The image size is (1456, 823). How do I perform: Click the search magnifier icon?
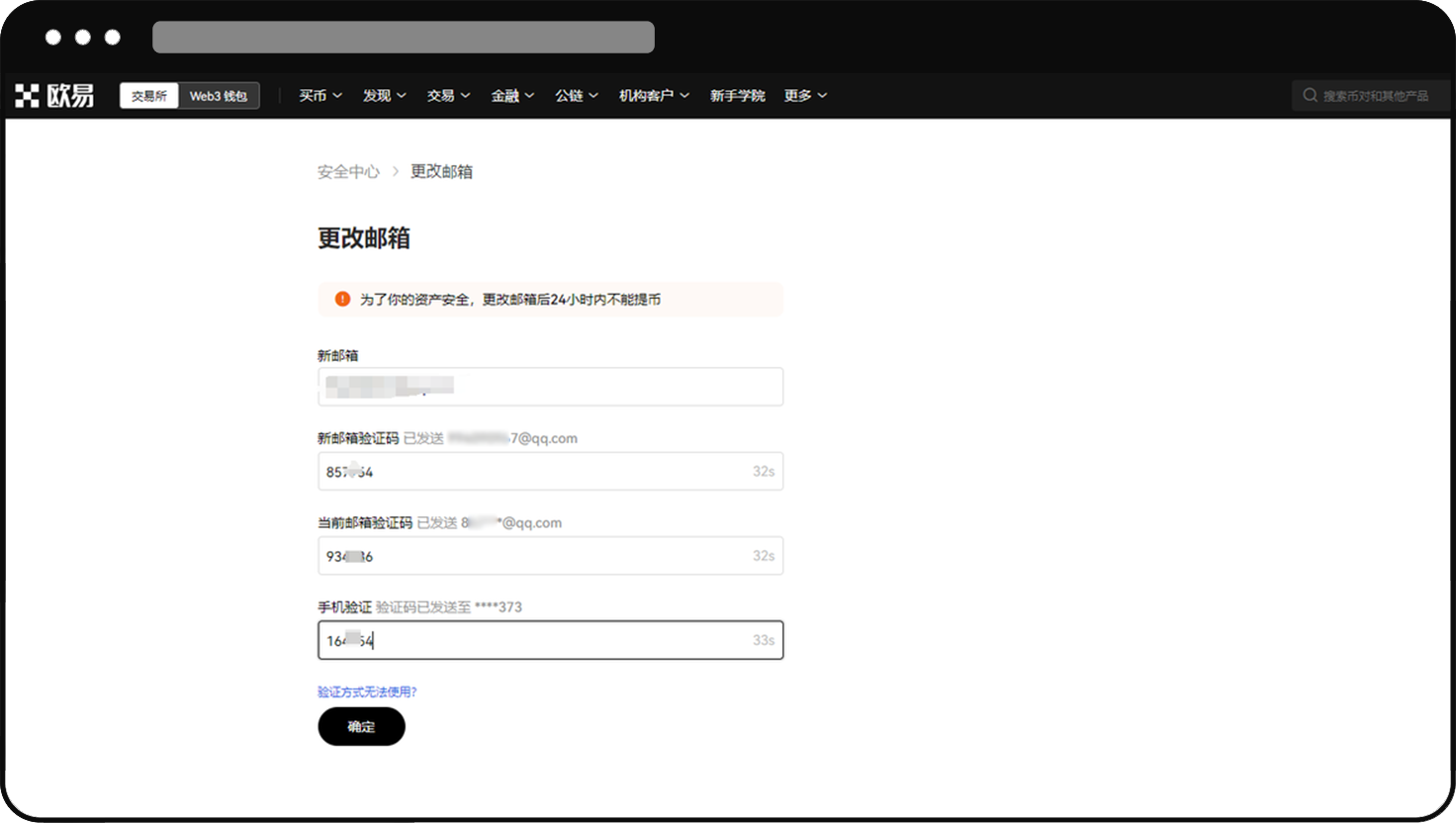[x=1310, y=96]
